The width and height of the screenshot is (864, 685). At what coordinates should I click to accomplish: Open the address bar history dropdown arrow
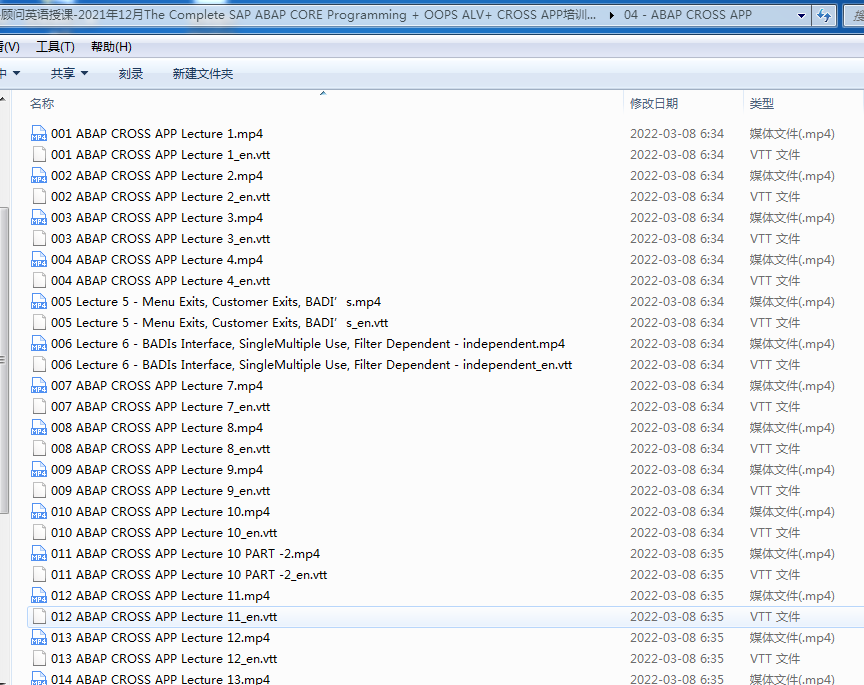click(x=802, y=15)
